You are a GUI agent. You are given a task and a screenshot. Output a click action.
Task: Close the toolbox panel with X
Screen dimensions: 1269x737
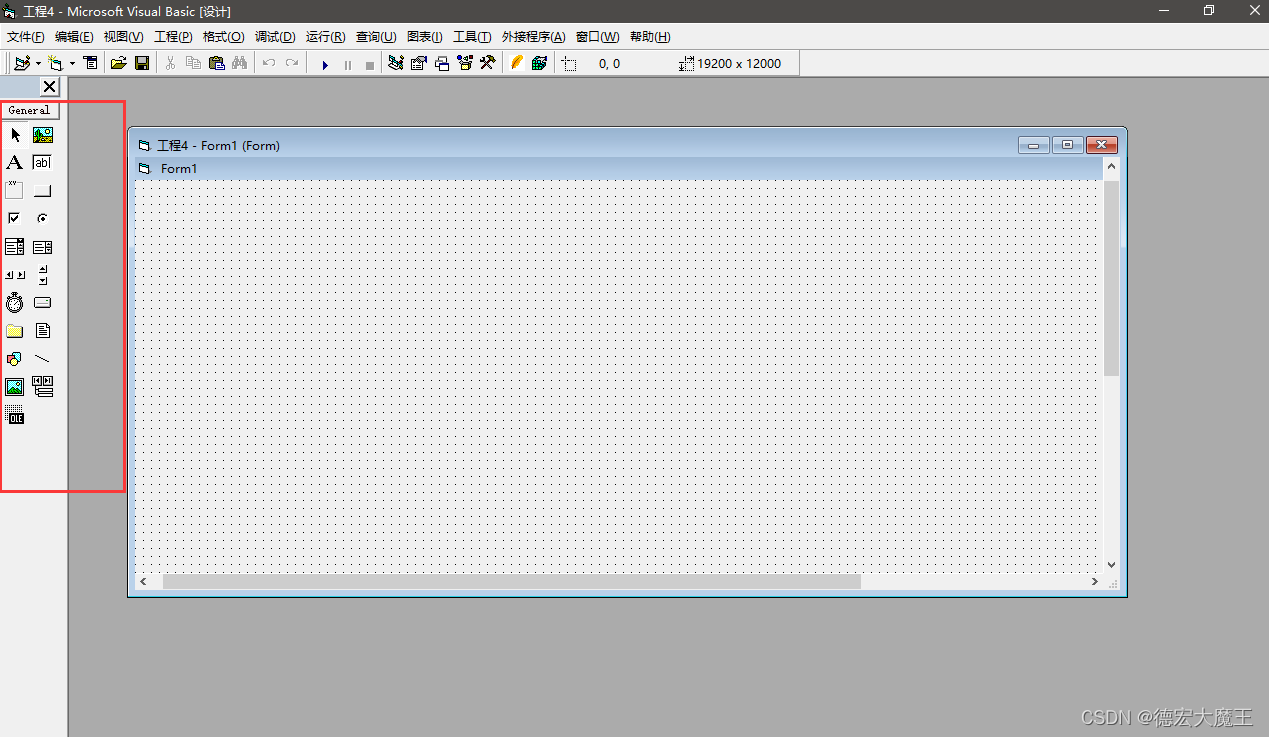pyautogui.click(x=49, y=87)
